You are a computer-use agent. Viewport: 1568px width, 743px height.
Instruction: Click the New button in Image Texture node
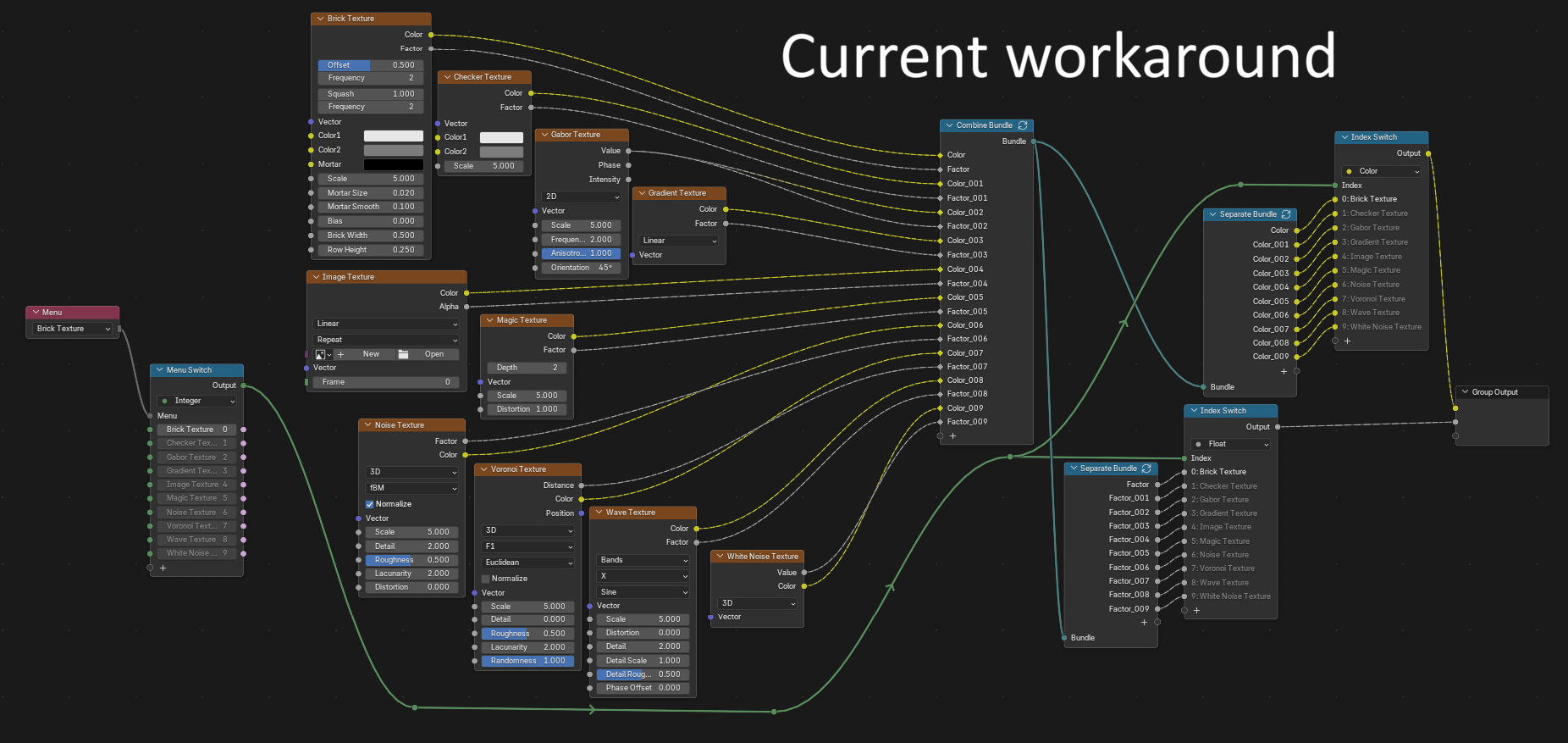tap(371, 354)
